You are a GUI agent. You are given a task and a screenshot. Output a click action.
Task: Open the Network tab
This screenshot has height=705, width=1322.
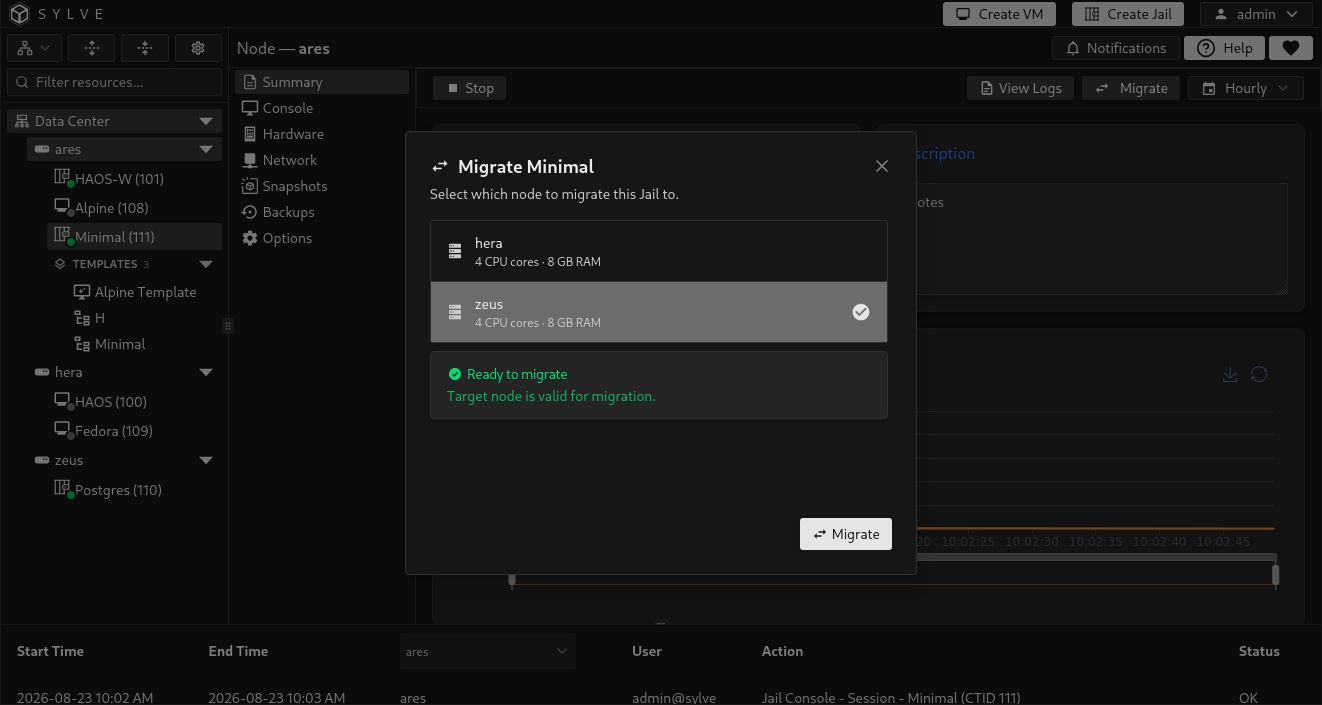[322, 160]
